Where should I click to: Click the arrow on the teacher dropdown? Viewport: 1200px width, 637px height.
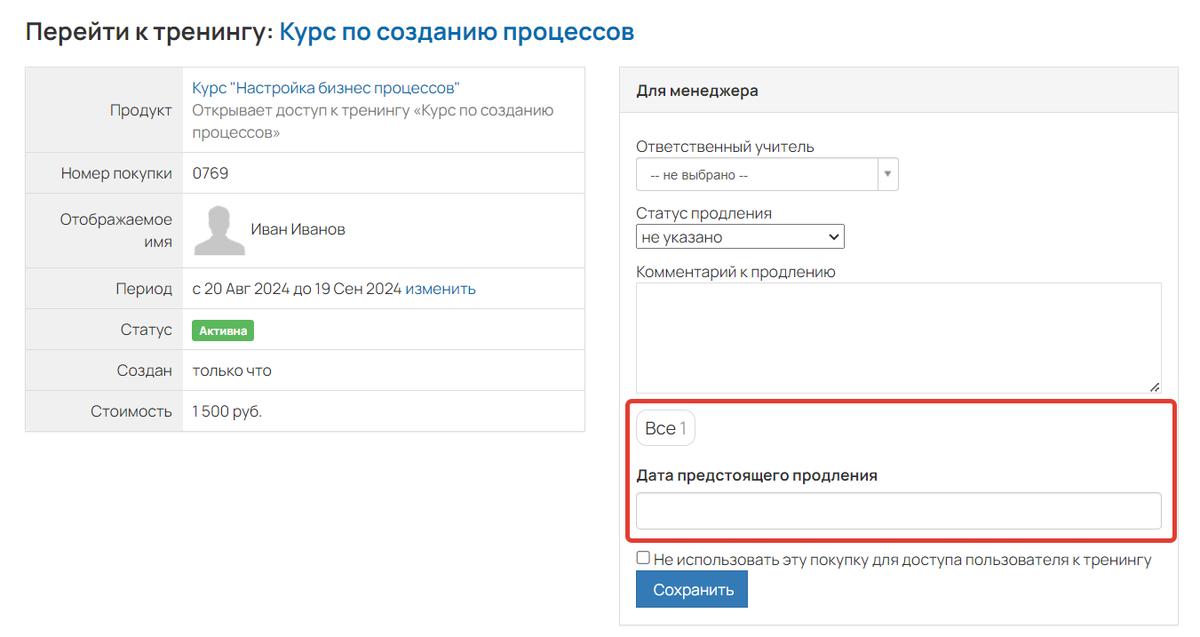click(887, 173)
